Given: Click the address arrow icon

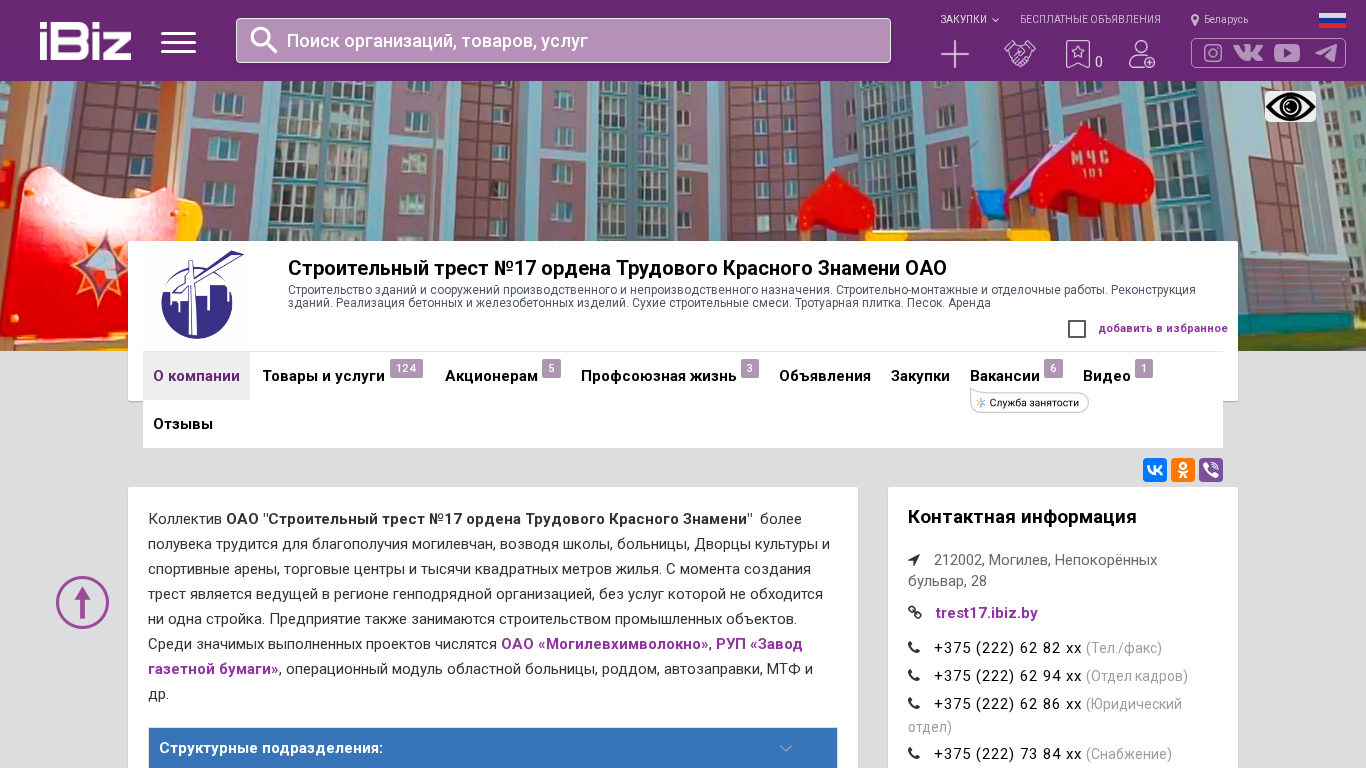Looking at the screenshot, I should click(914, 560).
